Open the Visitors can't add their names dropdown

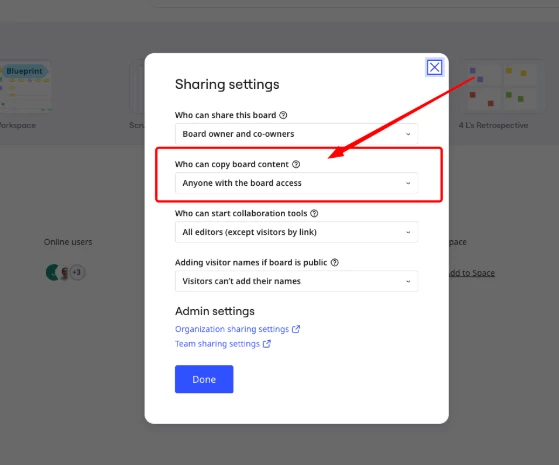click(296, 281)
